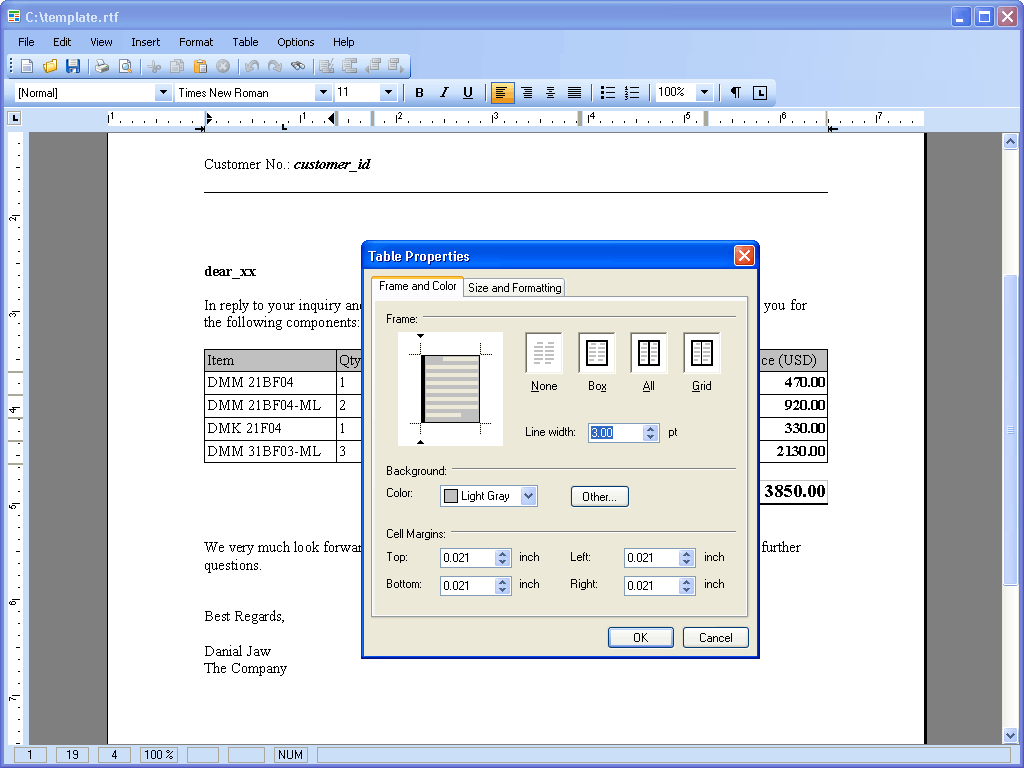Apply the All borders frame preset
The image size is (1024, 768).
coord(649,353)
